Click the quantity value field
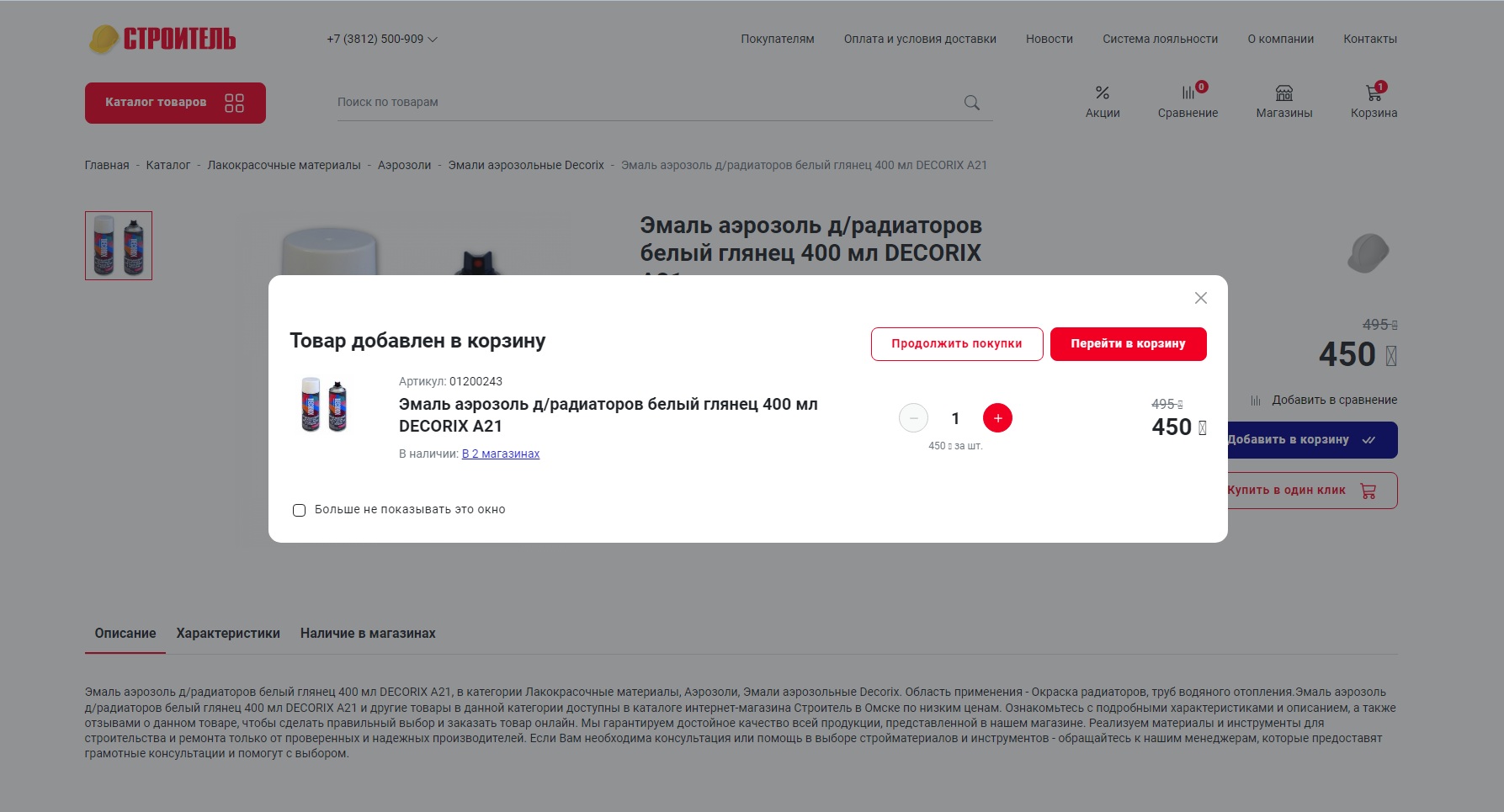 click(955, 418)
